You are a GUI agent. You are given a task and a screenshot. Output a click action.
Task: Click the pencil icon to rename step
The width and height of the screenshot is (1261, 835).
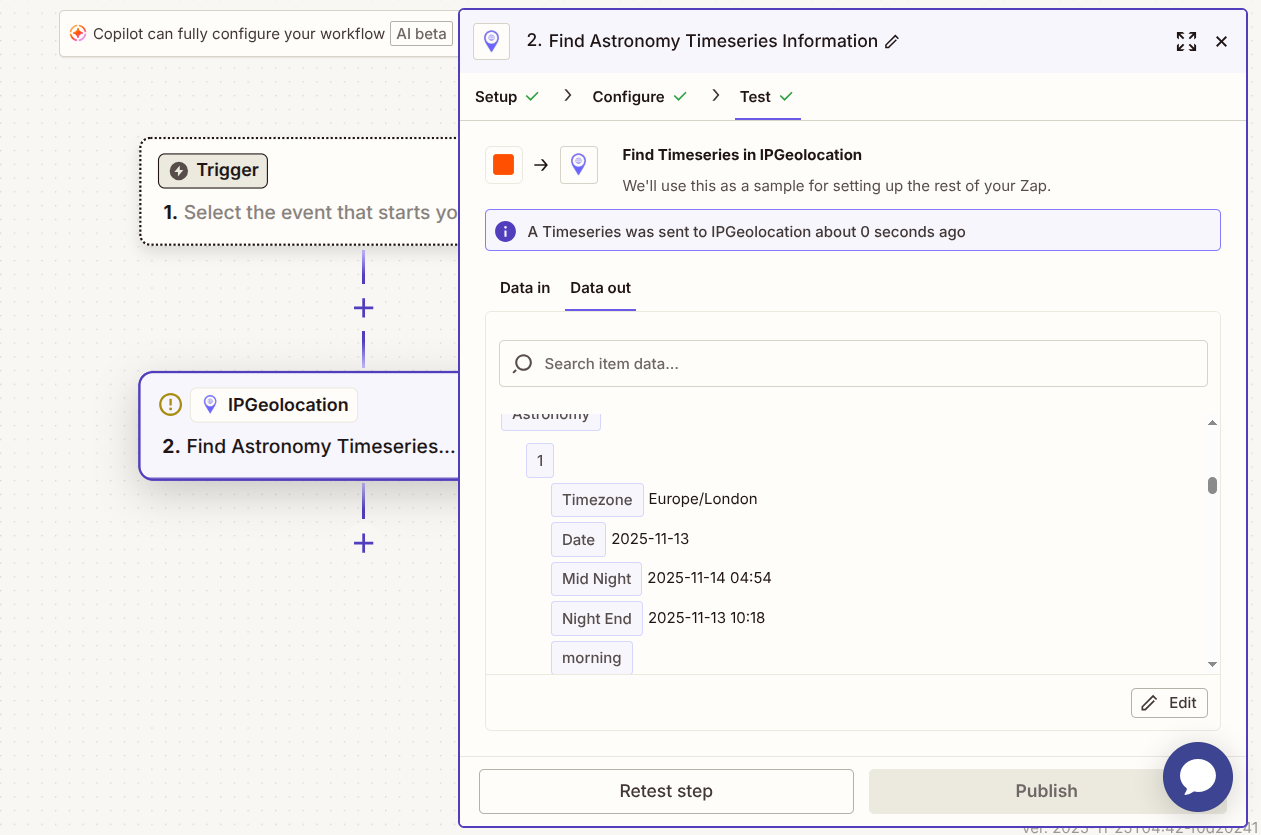pos(892,42)
